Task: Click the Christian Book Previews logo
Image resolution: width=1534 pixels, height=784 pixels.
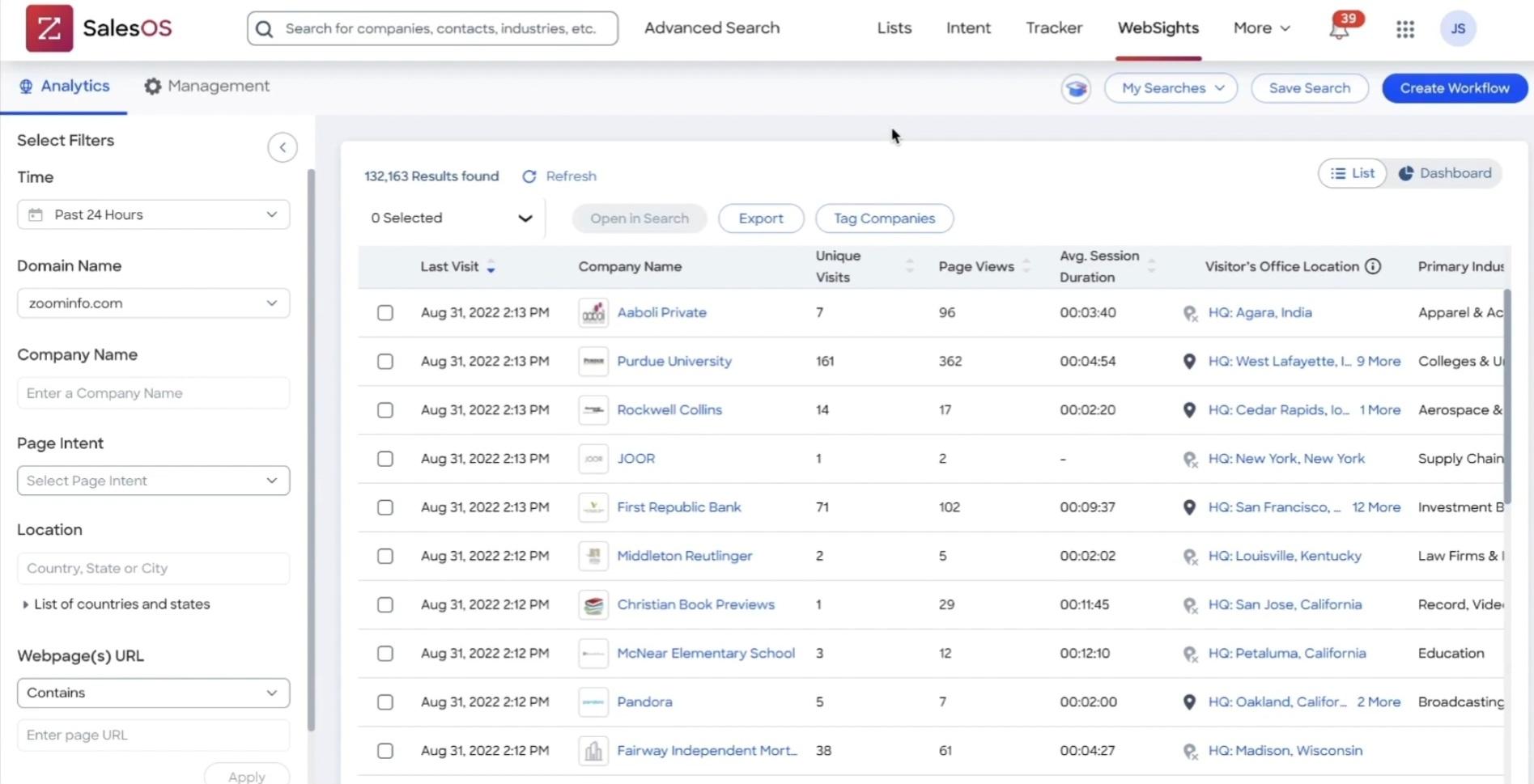Action: [593, 604]
